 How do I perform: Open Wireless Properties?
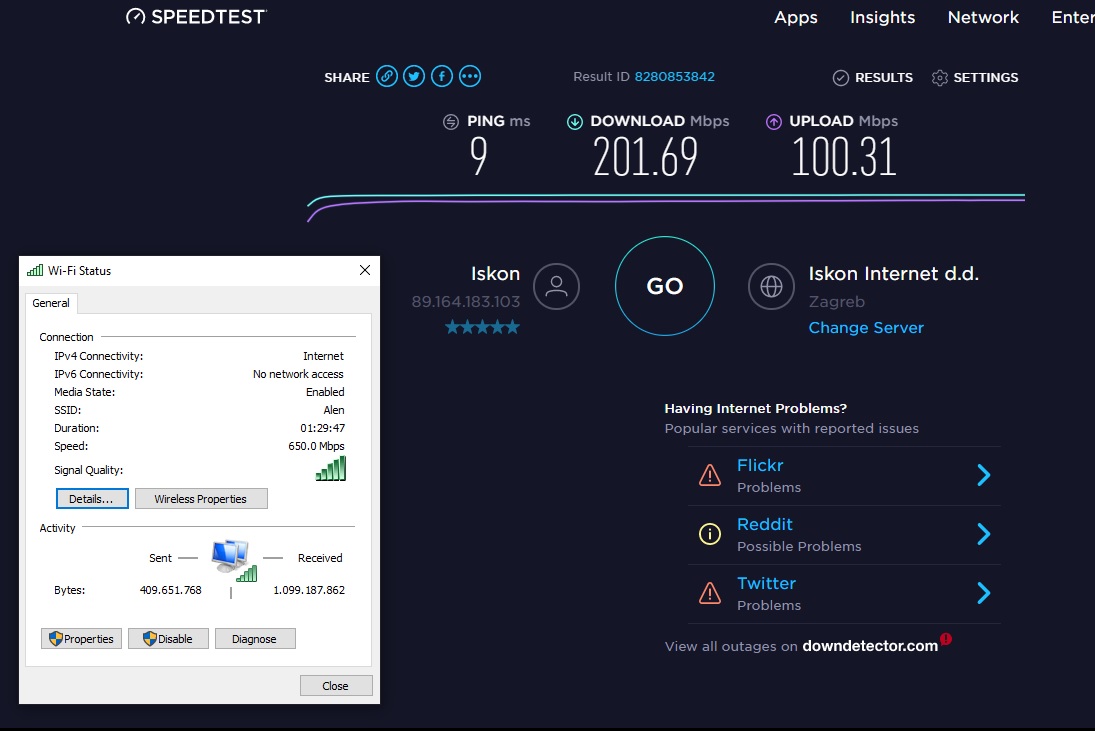pos(201,499)
